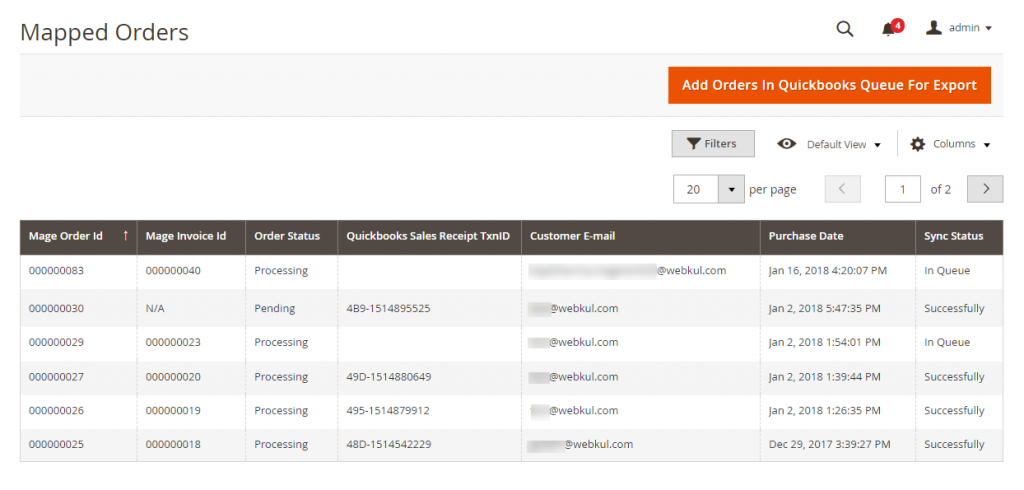The image size is (1024, 490).
Task: Select order id 000000027 cell
Action: pos(56,377)
